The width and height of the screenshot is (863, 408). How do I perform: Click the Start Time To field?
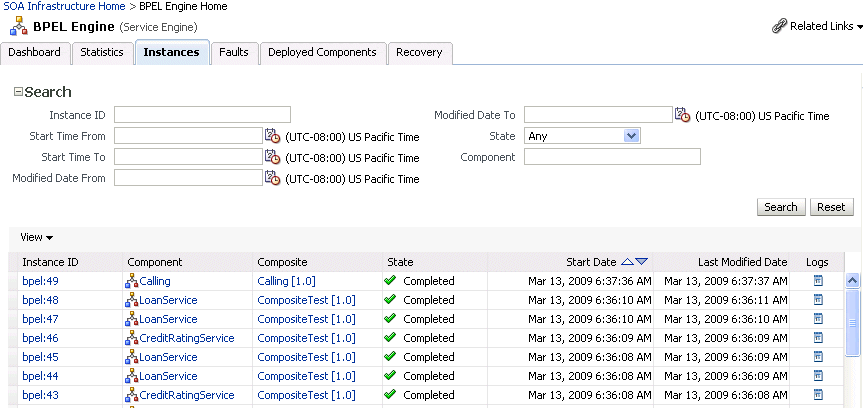pos(188,157)
